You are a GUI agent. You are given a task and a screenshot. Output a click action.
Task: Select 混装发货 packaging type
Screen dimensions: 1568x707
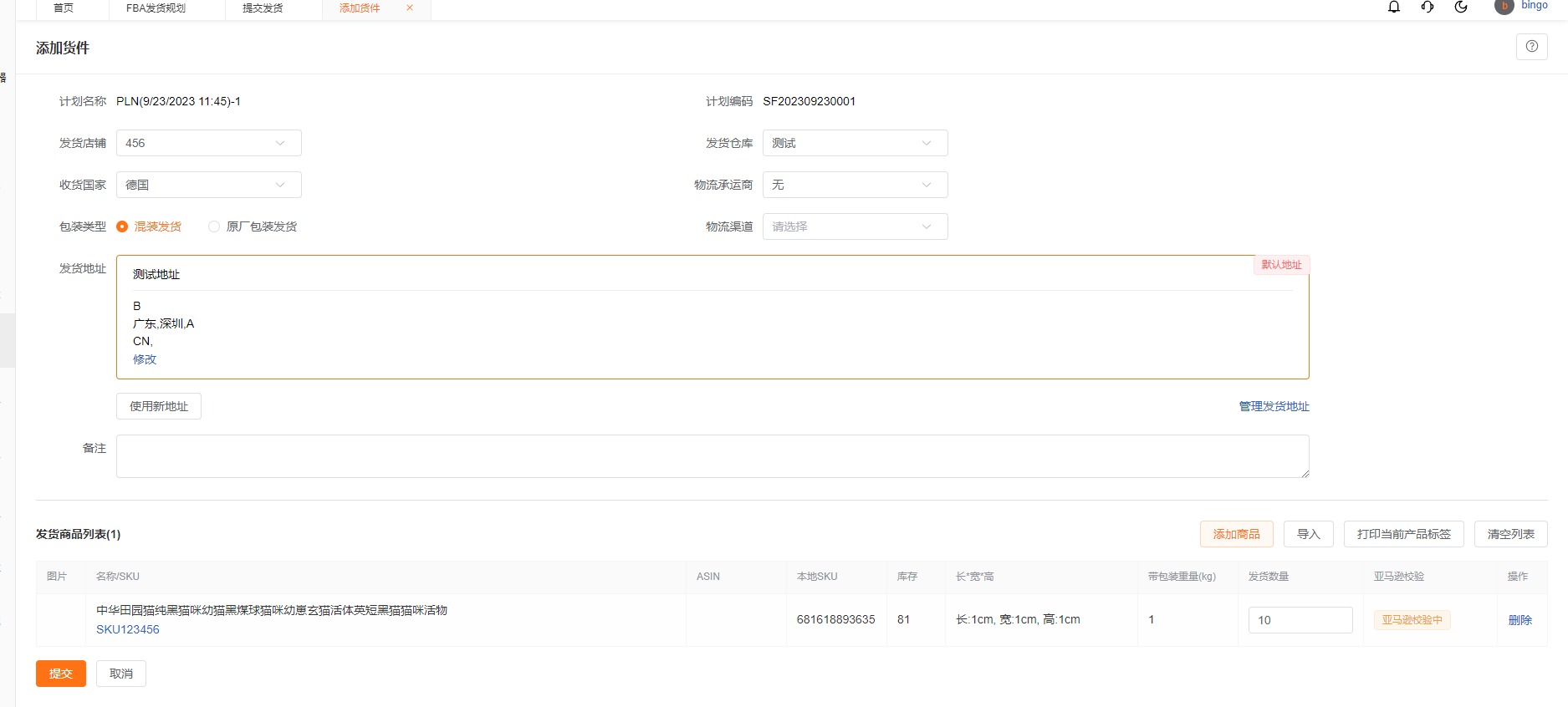click(x=123, y=226)
